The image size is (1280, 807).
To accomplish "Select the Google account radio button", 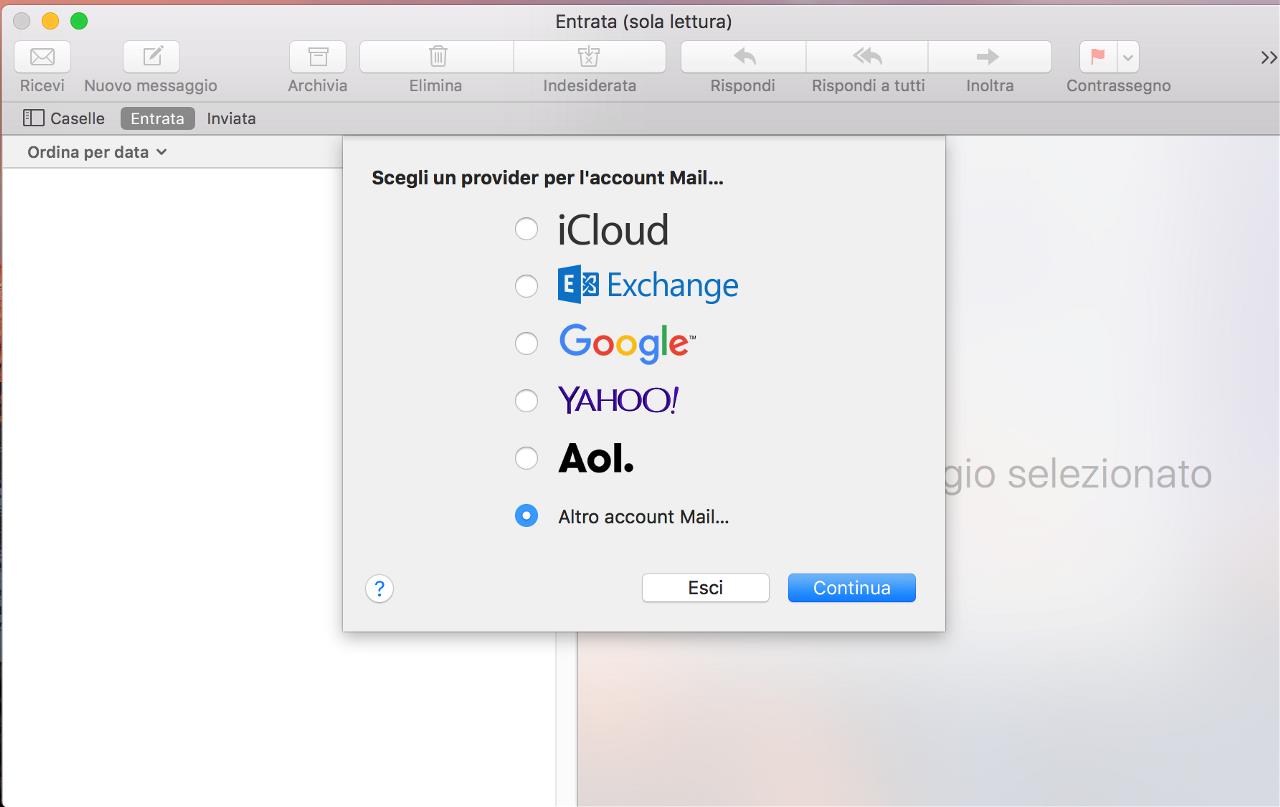I will pyautogui.click(x=526, y=344).
